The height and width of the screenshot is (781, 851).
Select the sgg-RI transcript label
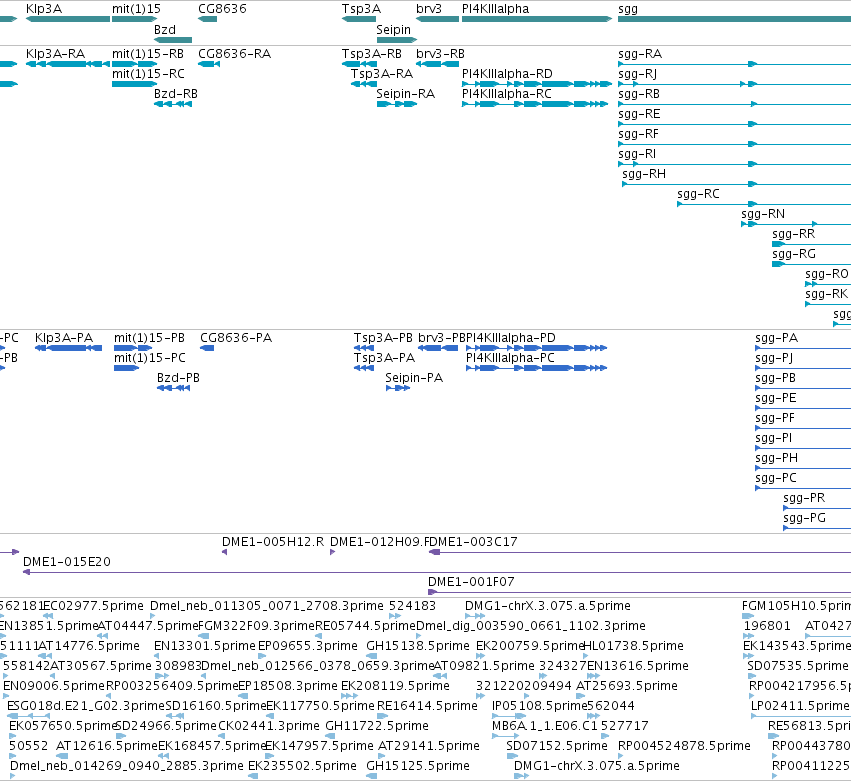click(x=637, y=154)
